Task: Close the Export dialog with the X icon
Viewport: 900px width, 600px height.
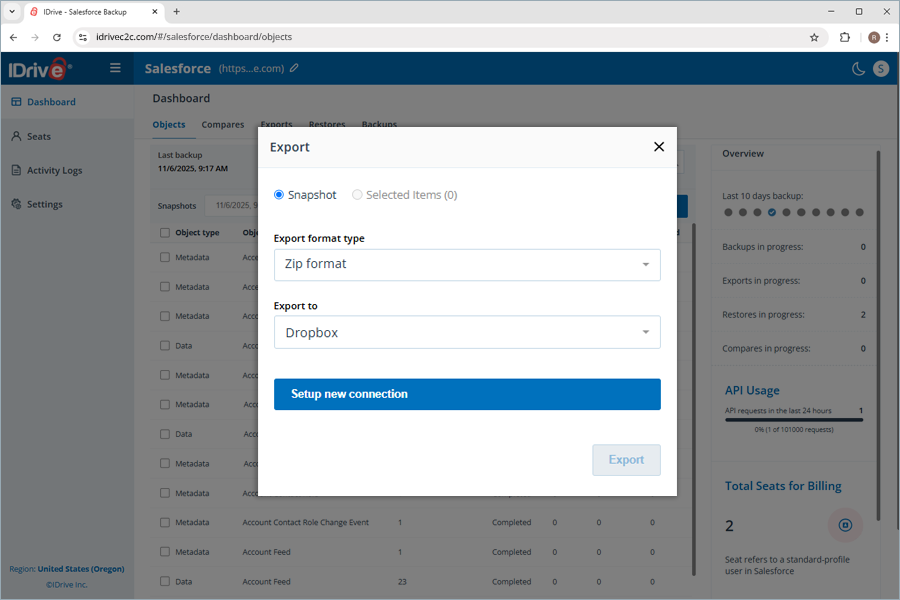Action: pyautogui.click(x=659, y=147)
